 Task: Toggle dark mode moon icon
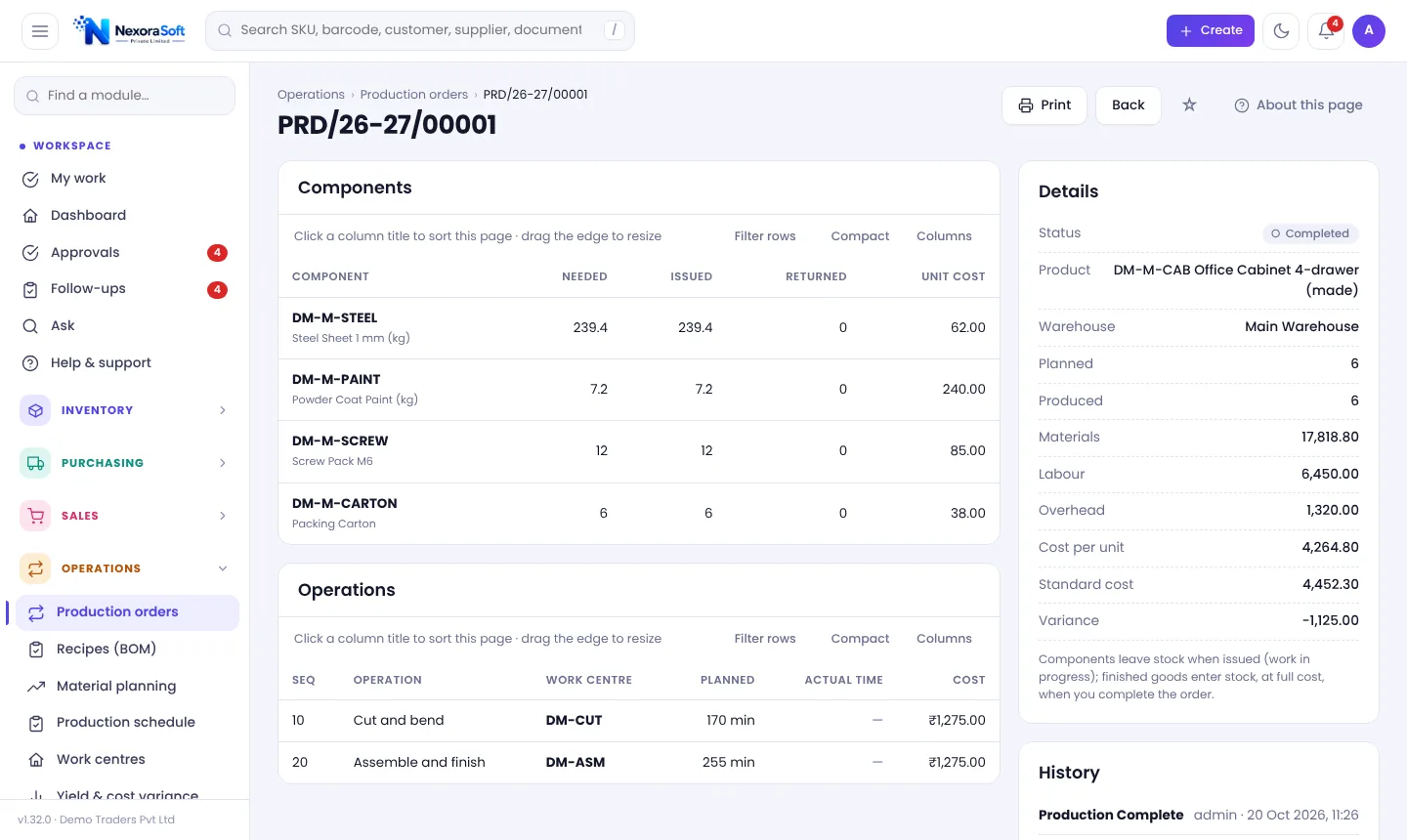[1281, 31]
